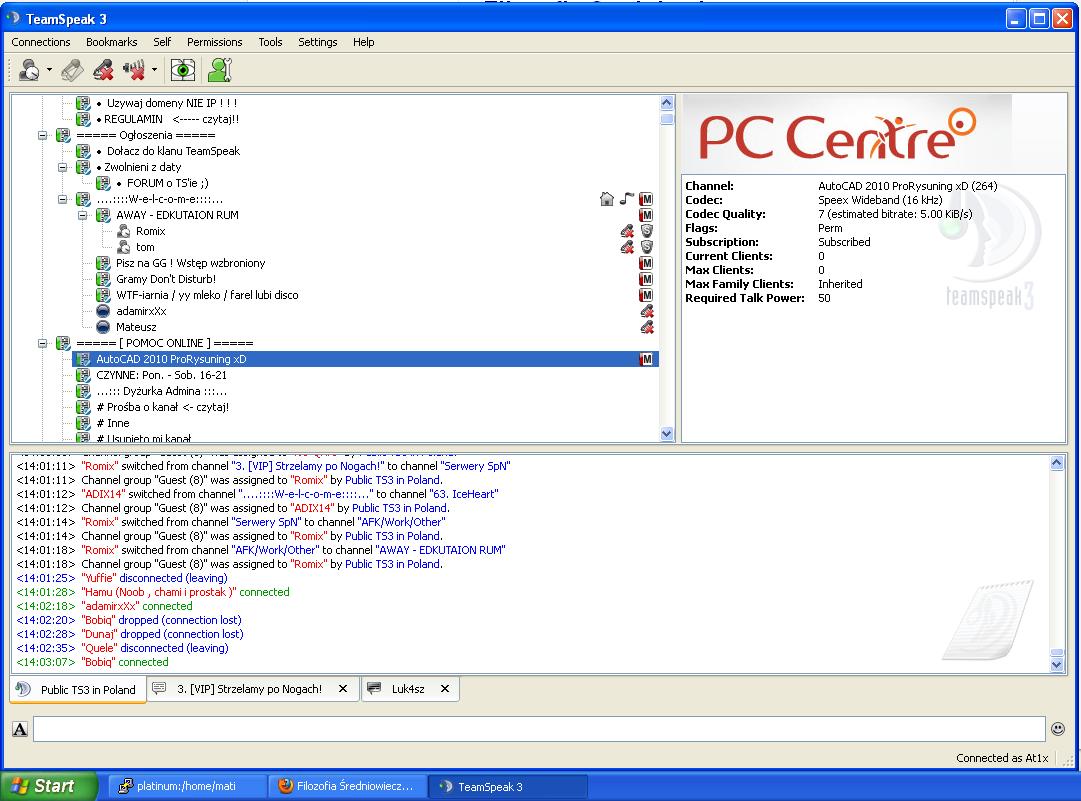Switch to 3. [VIP] Strzelamy po Nogach! tab

[x=250, y=689]
